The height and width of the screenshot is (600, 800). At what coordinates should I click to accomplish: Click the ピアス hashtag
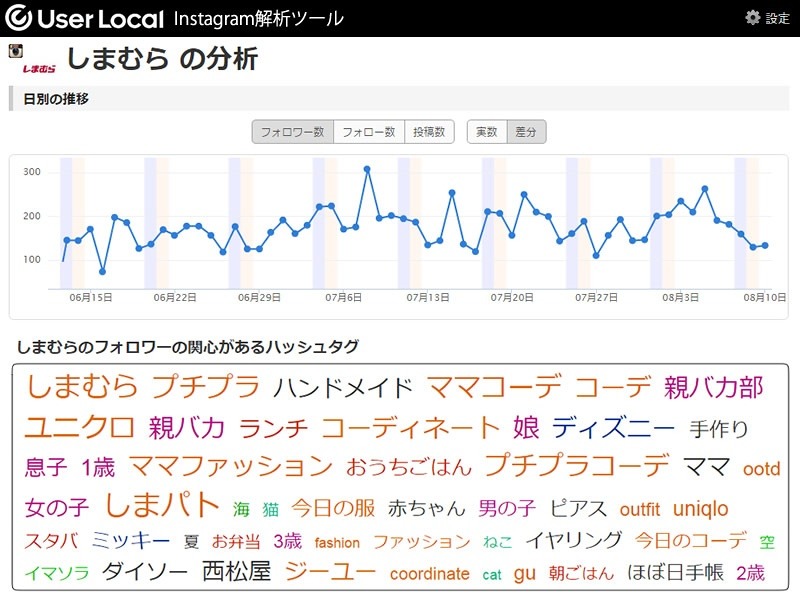[578, 508]
